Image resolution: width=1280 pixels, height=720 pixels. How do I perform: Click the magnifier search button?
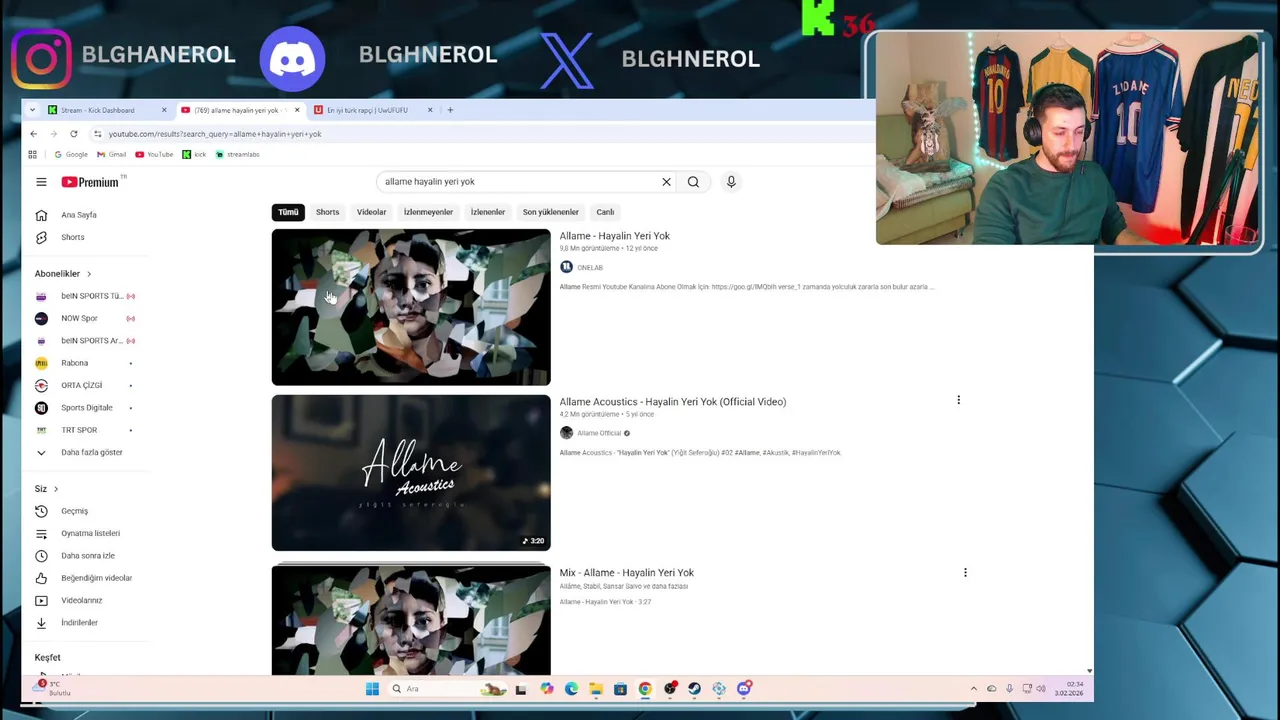click(693, 182)
